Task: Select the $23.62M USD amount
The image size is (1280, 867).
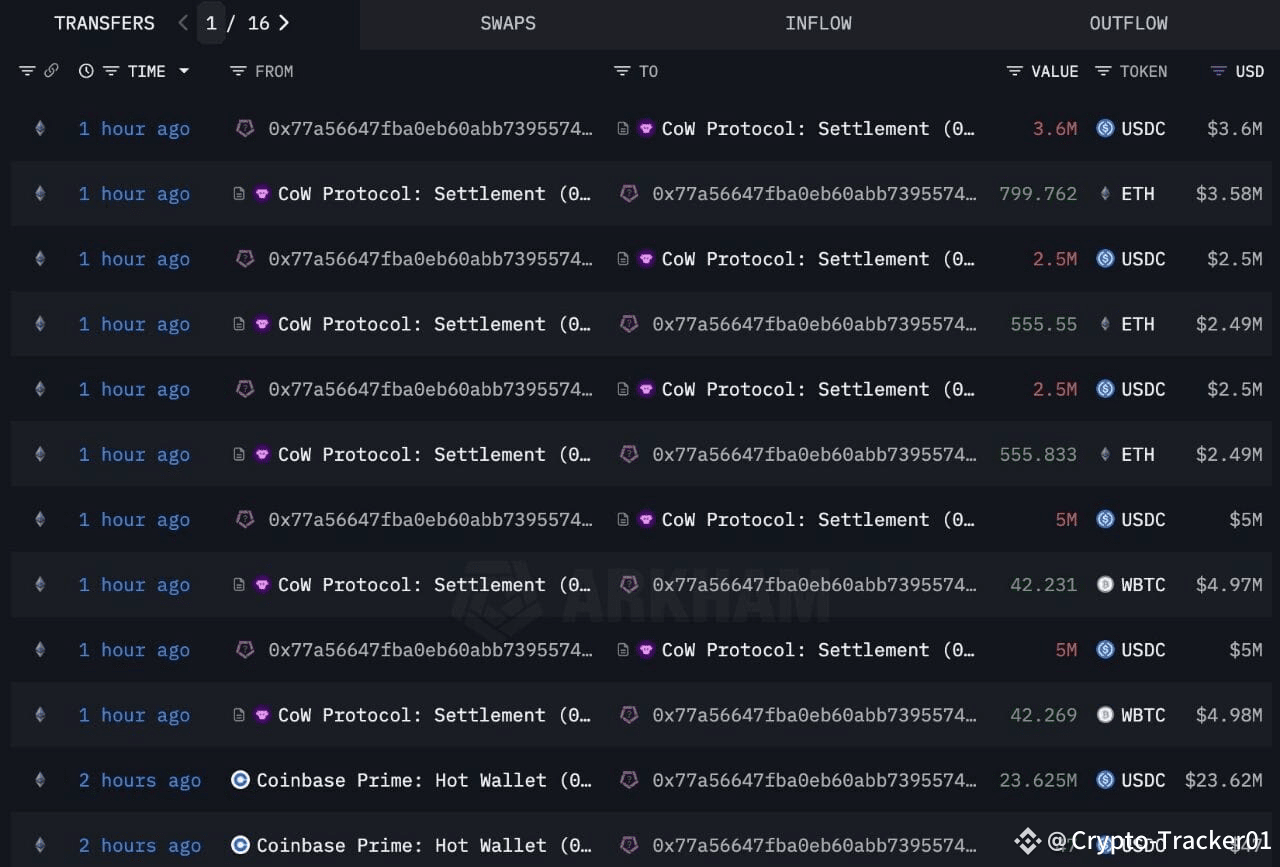Action: click(x=1224, y=780)
